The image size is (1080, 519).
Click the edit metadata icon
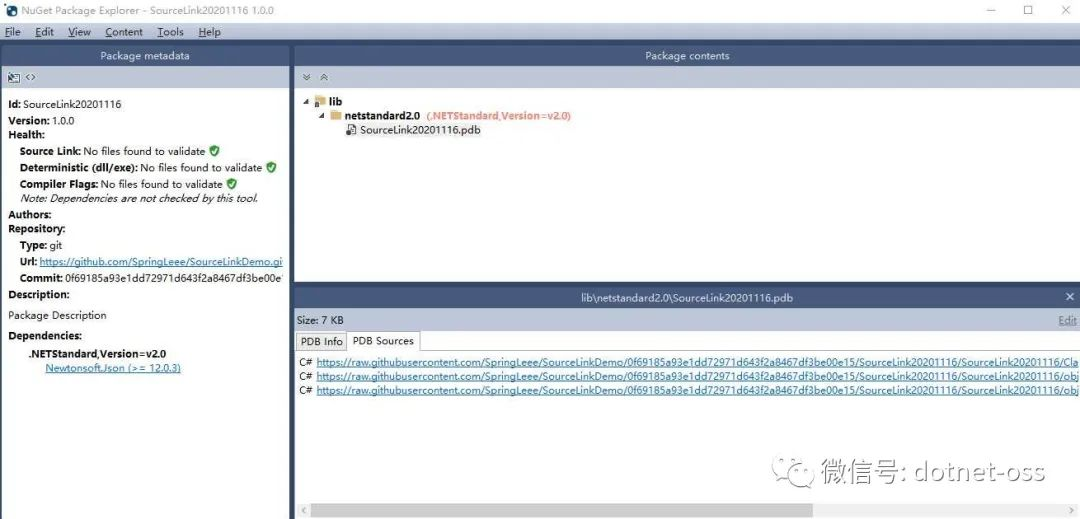click(x=14, y=77)
